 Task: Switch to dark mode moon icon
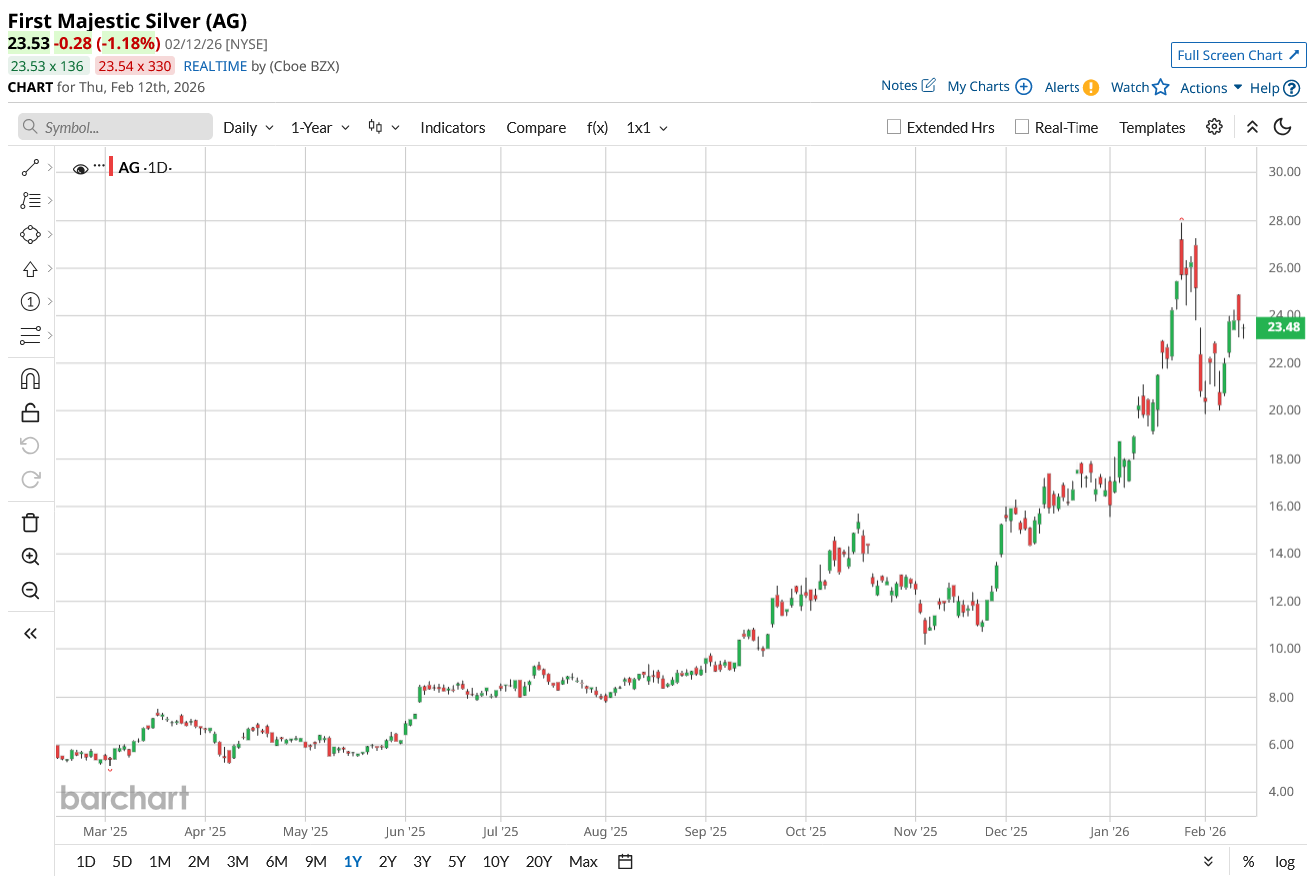pyautogui.click(x=1282, y=127)
